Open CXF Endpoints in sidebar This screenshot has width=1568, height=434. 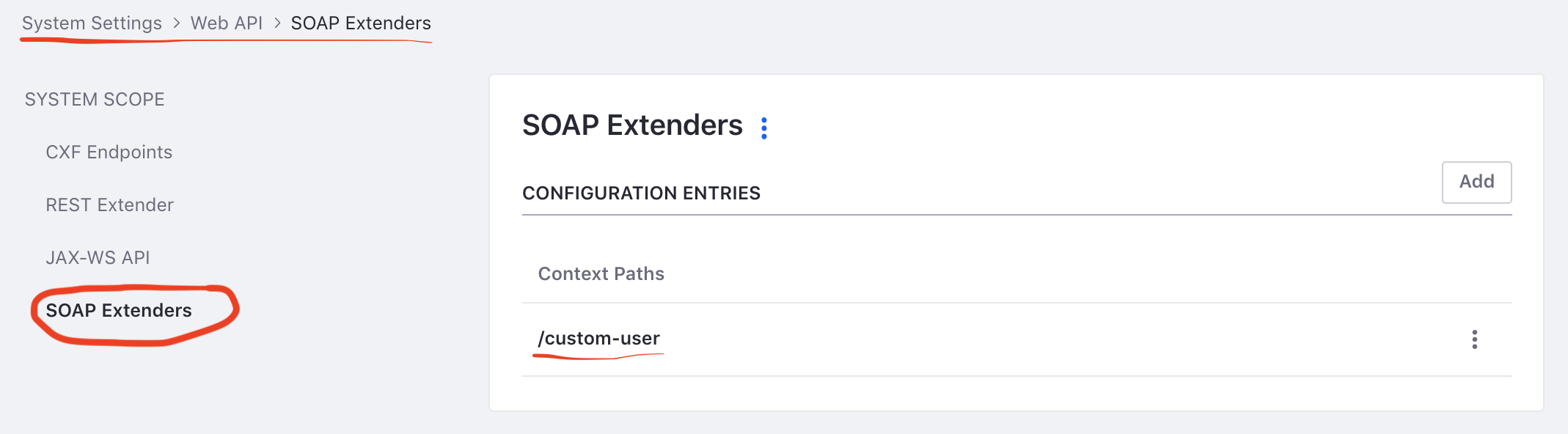109,152
